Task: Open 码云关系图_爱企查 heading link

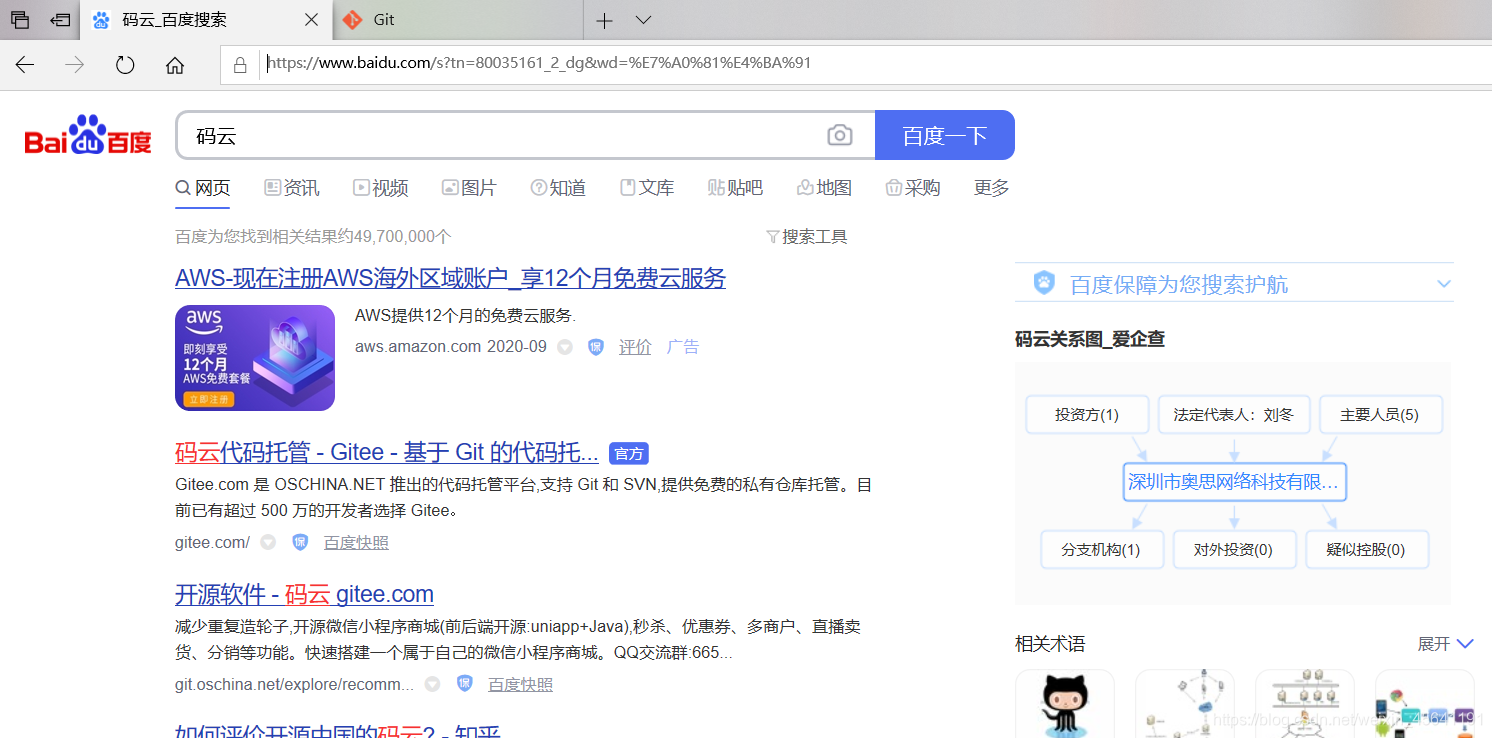Action: (x=1090, y=340)
